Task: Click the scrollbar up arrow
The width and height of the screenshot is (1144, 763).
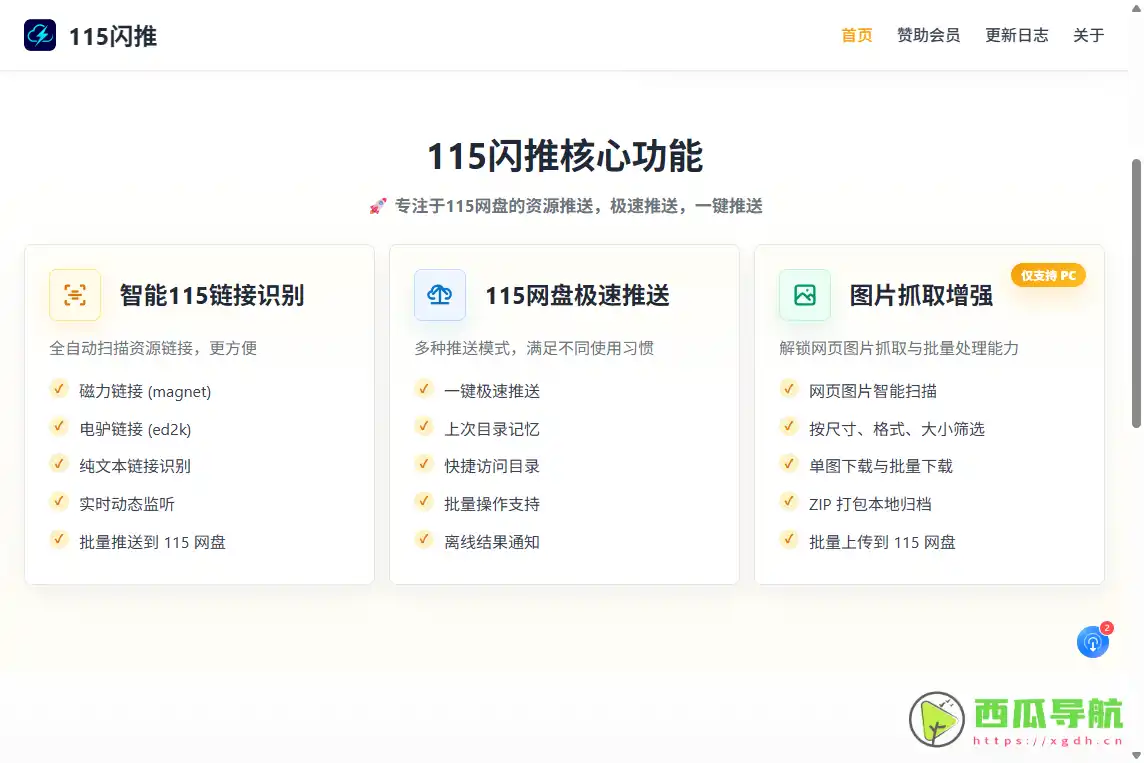Action: pos(1136,7)
